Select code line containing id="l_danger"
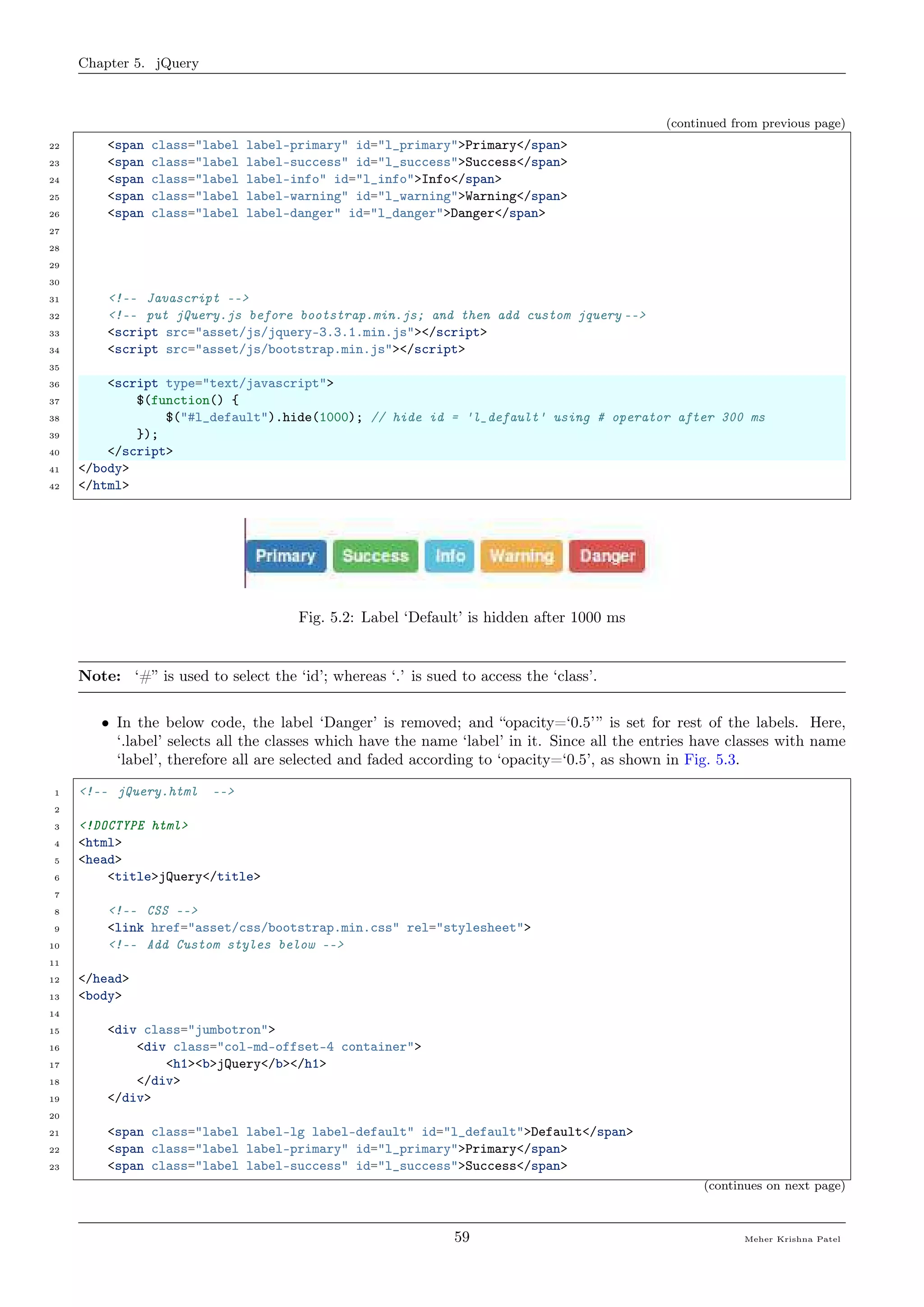The height and width of the screenshot is (1307, 924). (327, 213)
